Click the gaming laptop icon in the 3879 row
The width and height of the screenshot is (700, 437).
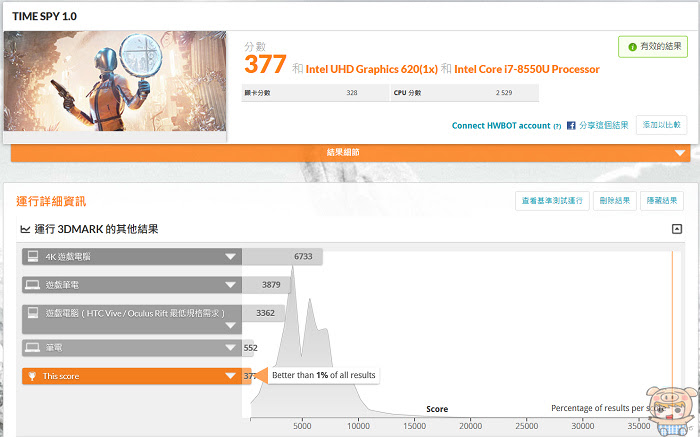[x=33, y=285]
